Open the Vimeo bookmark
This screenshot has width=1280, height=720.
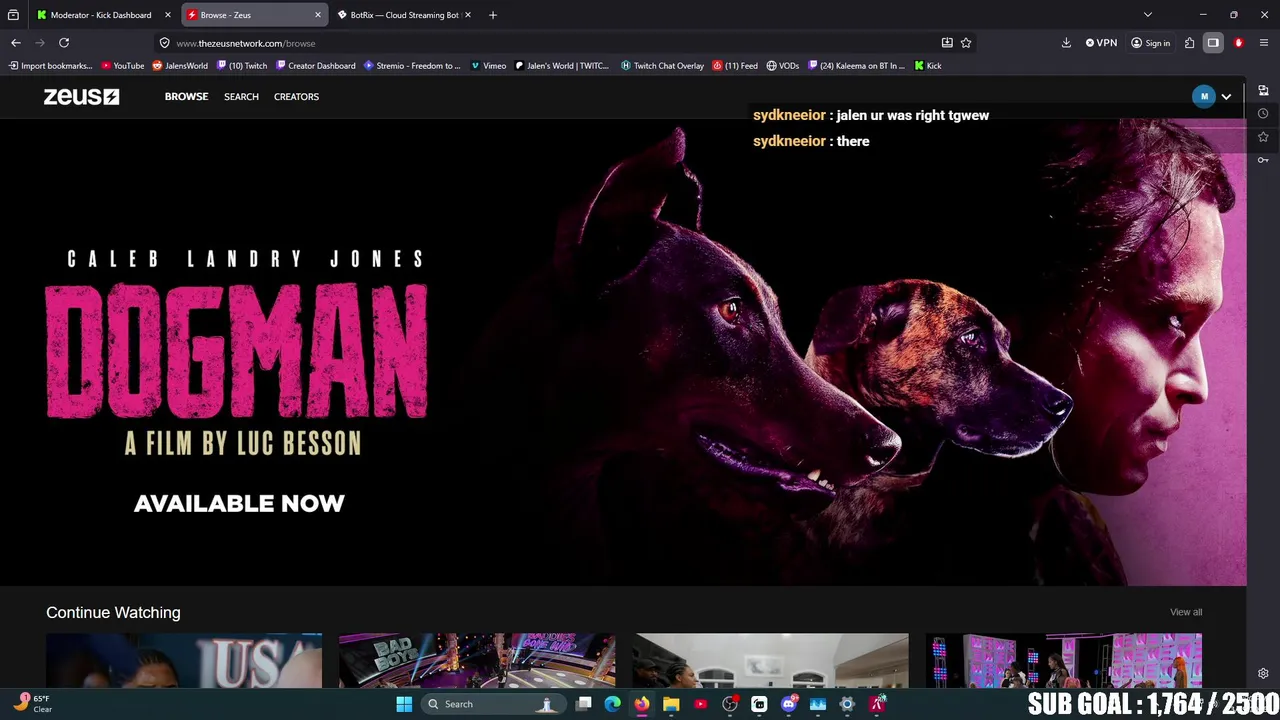488,66
